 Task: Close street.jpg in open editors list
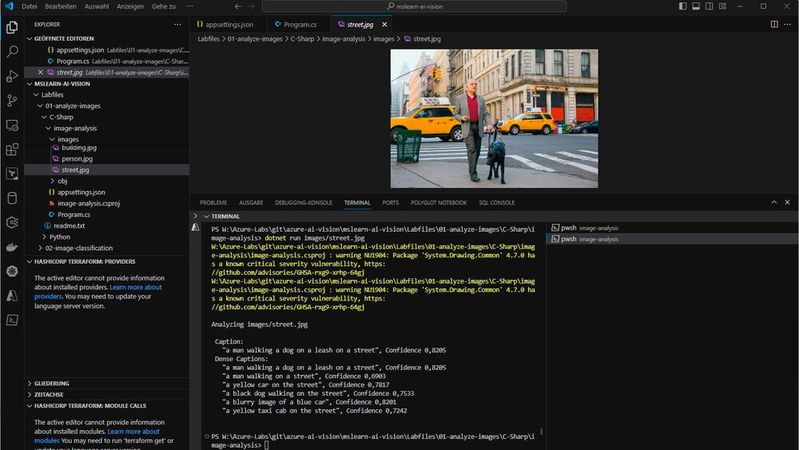(40, 72)
